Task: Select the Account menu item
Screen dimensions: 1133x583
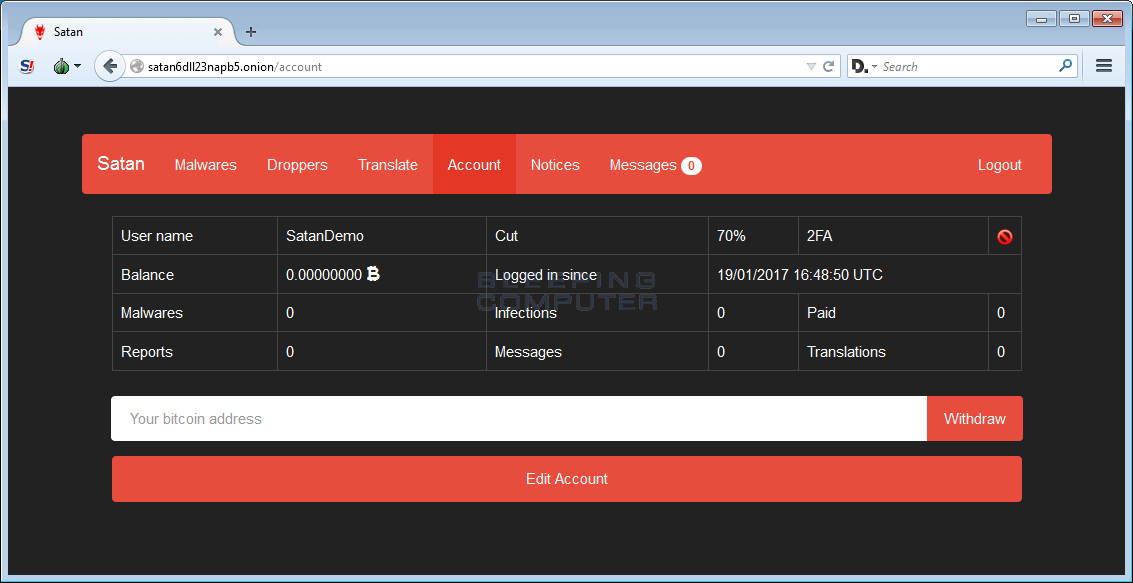Action: (474, 165)
